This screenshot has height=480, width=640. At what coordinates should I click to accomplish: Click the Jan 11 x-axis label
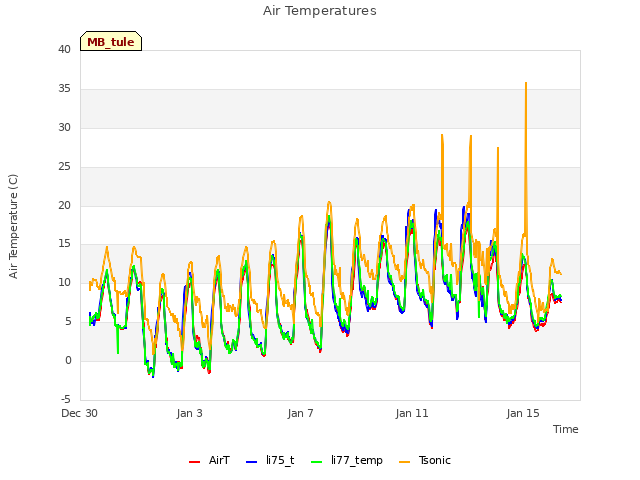click(412, 413)
